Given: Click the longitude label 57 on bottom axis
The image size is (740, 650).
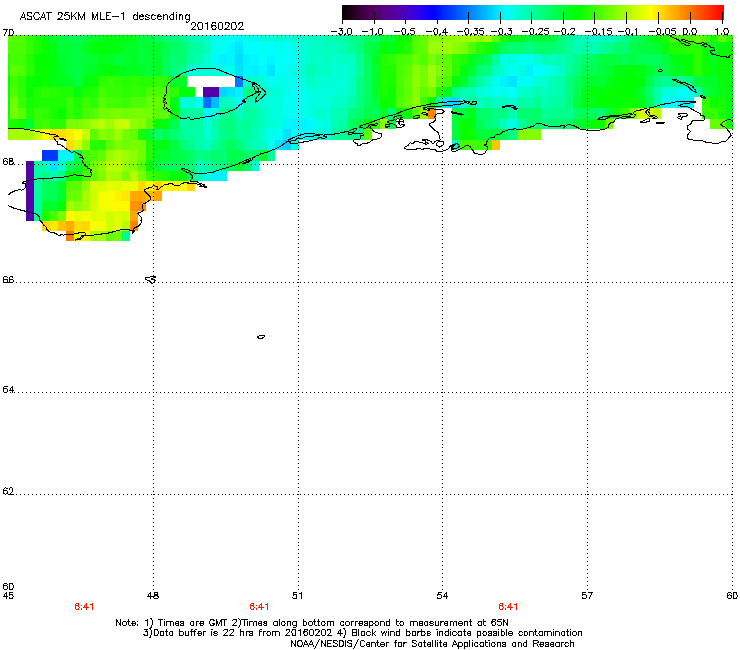Looking at the screenshot, I should [587, 596].
